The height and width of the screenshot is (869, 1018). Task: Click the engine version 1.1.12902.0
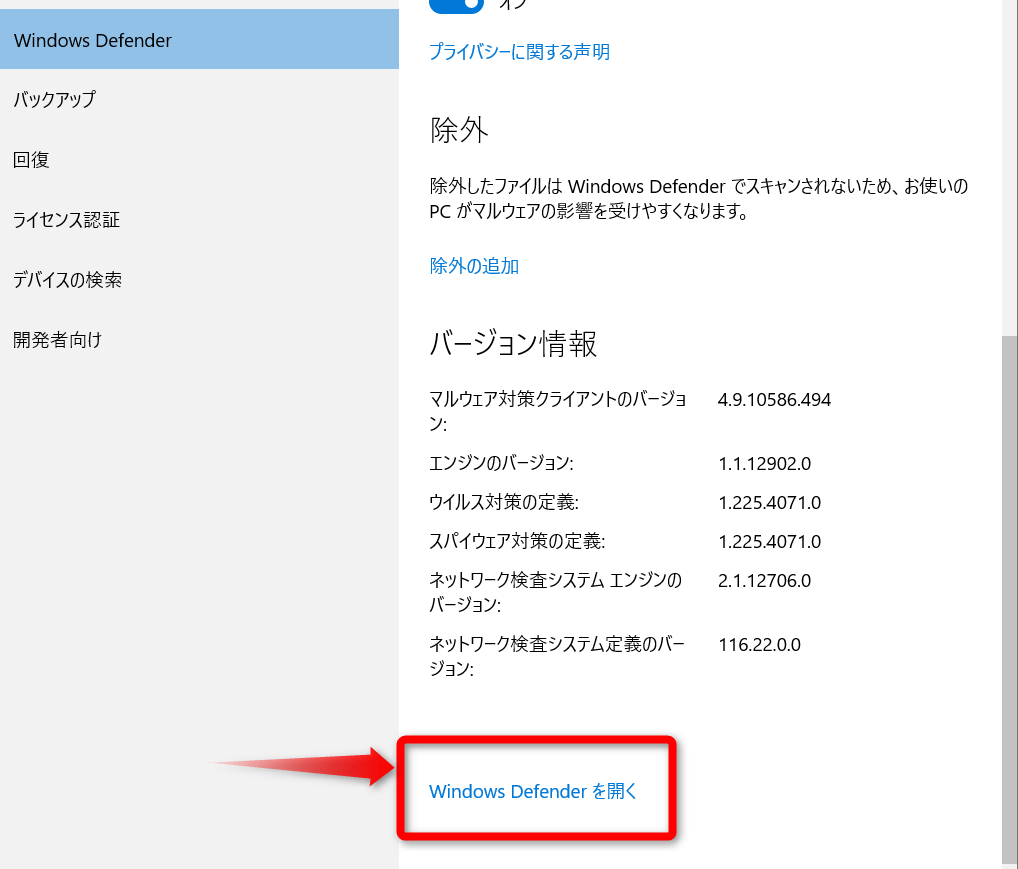tap(764, 463)
